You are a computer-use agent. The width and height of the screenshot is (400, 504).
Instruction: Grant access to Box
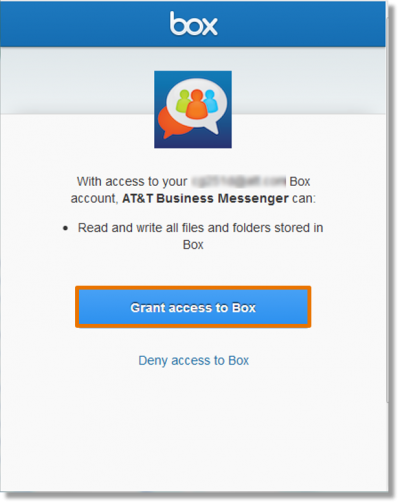(x=193, y=307)
